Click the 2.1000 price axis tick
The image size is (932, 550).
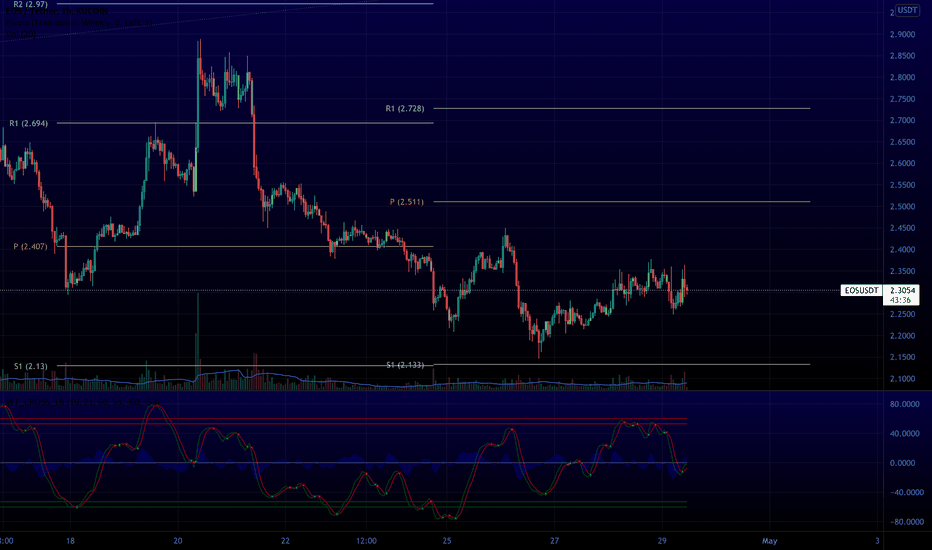pos(902,379)
